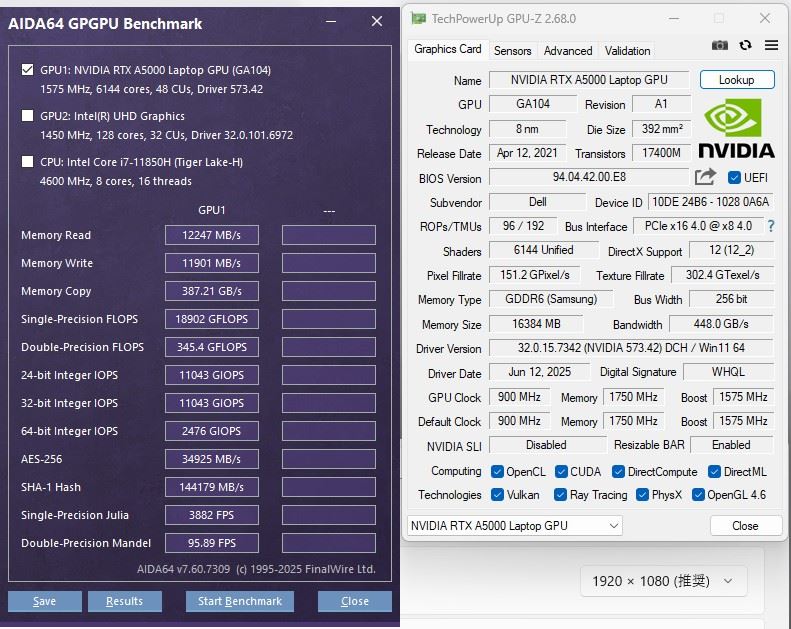
Task: Click the GPU-Z title bar app icon
Action: 418,18
